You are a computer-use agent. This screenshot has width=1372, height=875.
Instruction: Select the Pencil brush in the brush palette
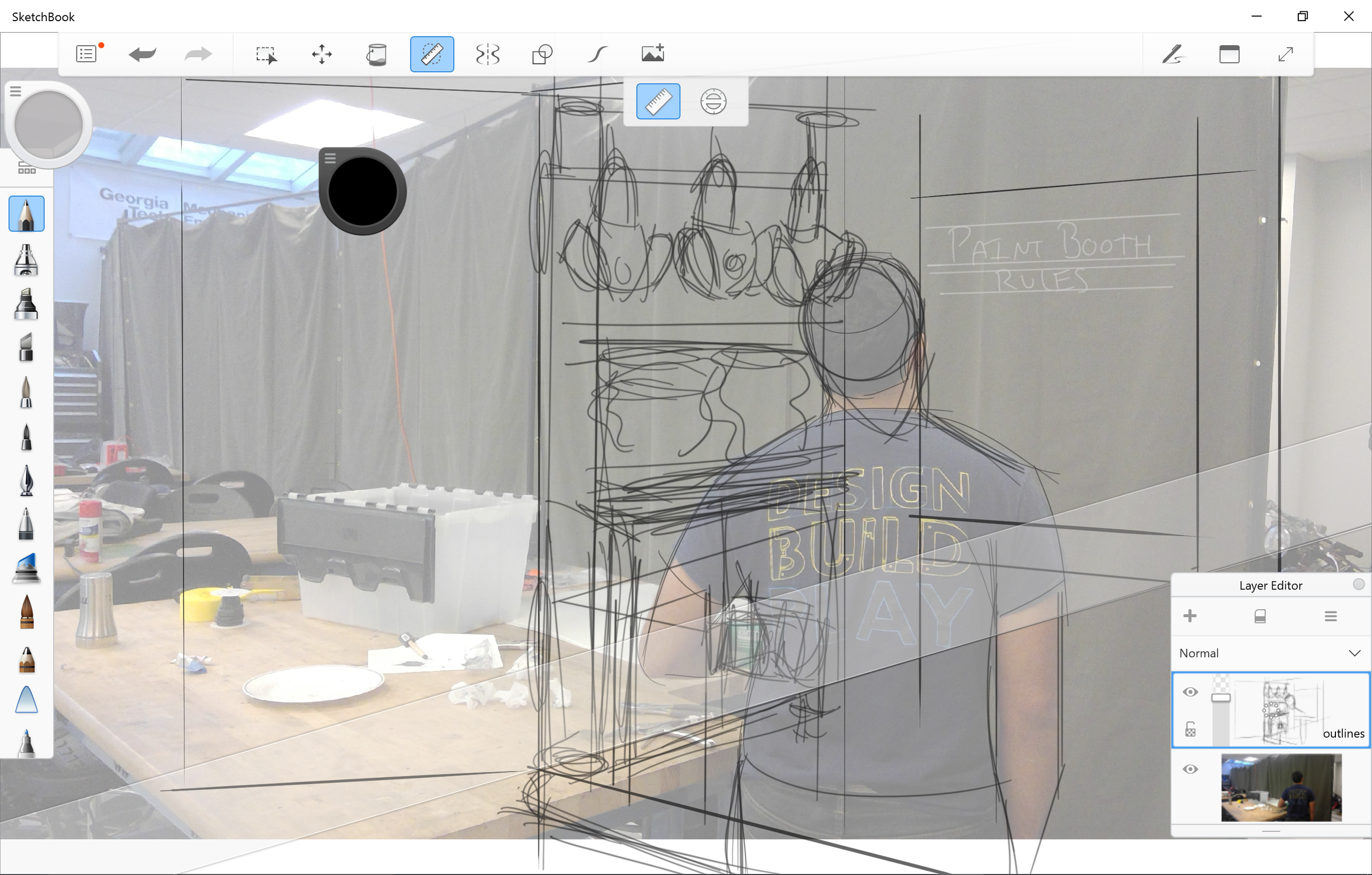[x=26, y=213]
